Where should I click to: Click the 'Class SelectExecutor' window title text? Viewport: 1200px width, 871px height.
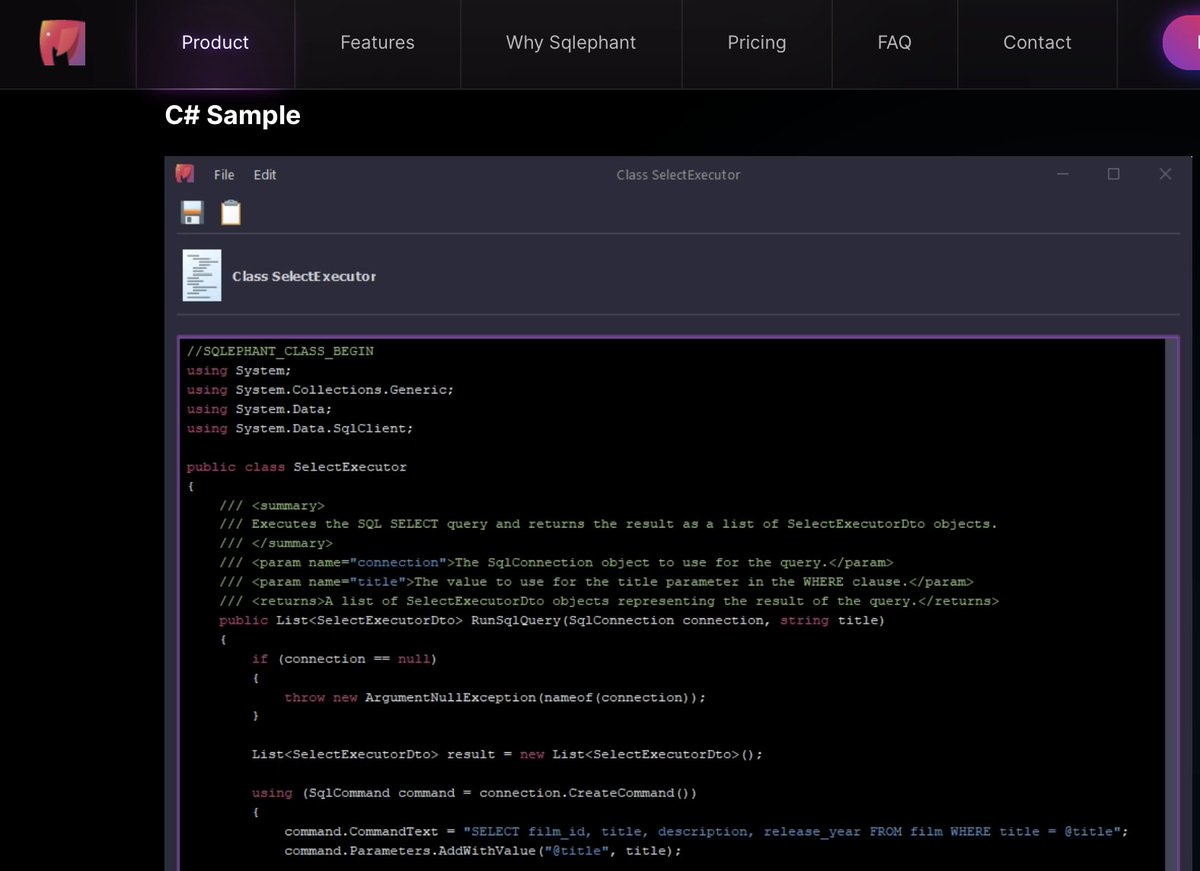678,175
